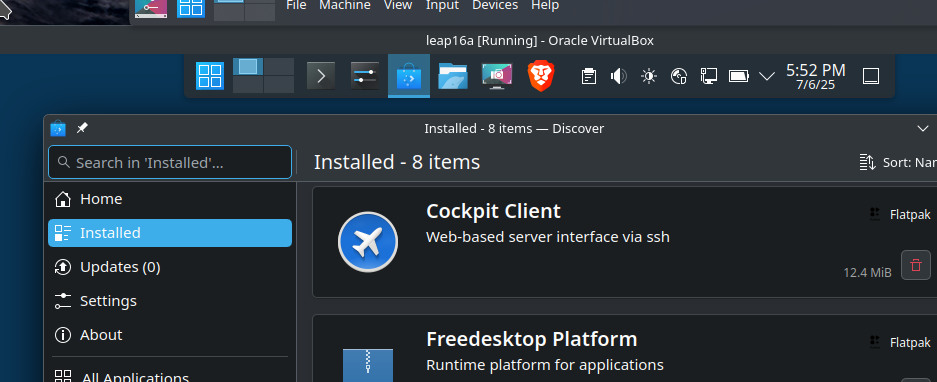This screenshot has height=382, width=937.
Task: Open battery and power tray icon
Action: click(x=739, y=76)
